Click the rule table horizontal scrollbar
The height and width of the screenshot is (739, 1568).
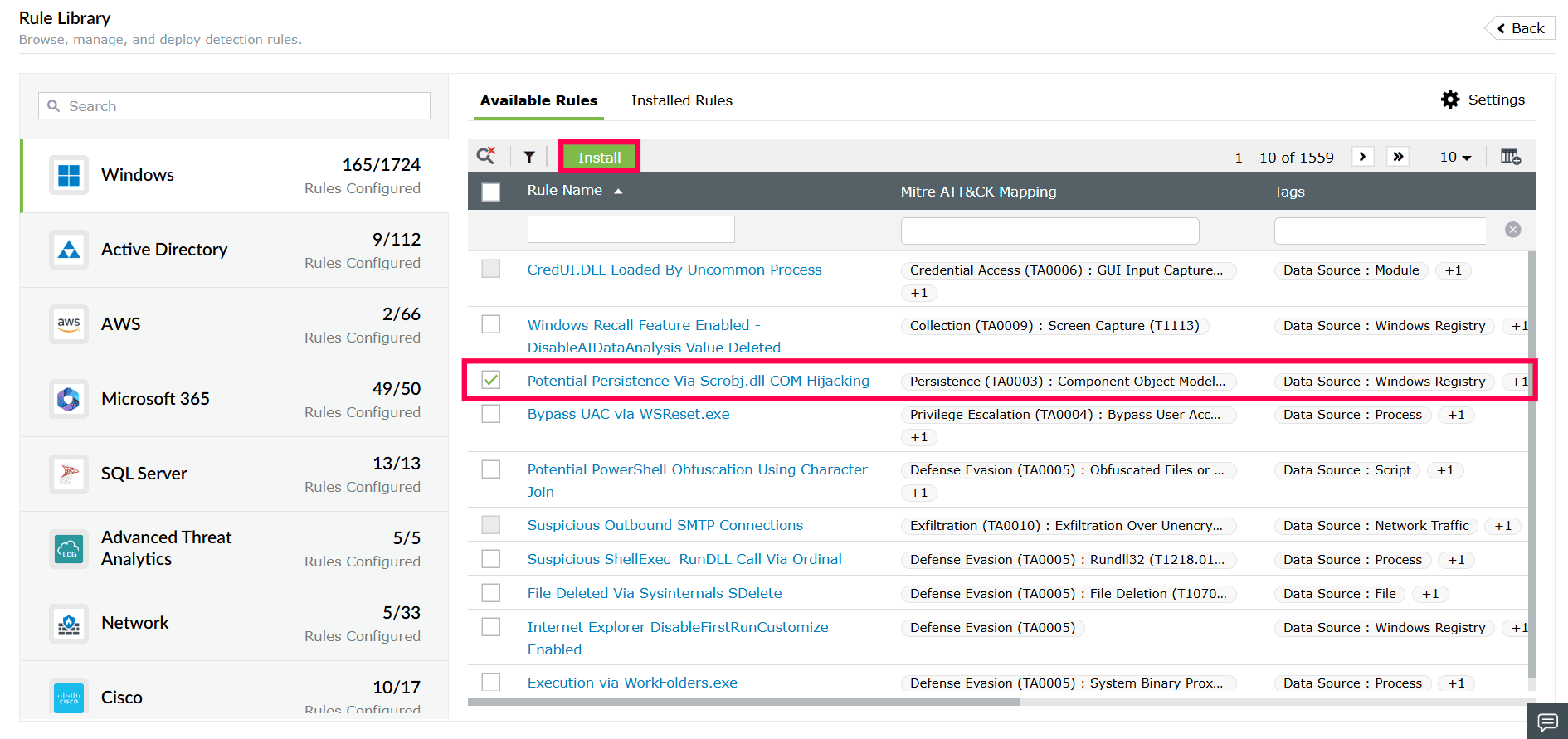click(744, 702)
